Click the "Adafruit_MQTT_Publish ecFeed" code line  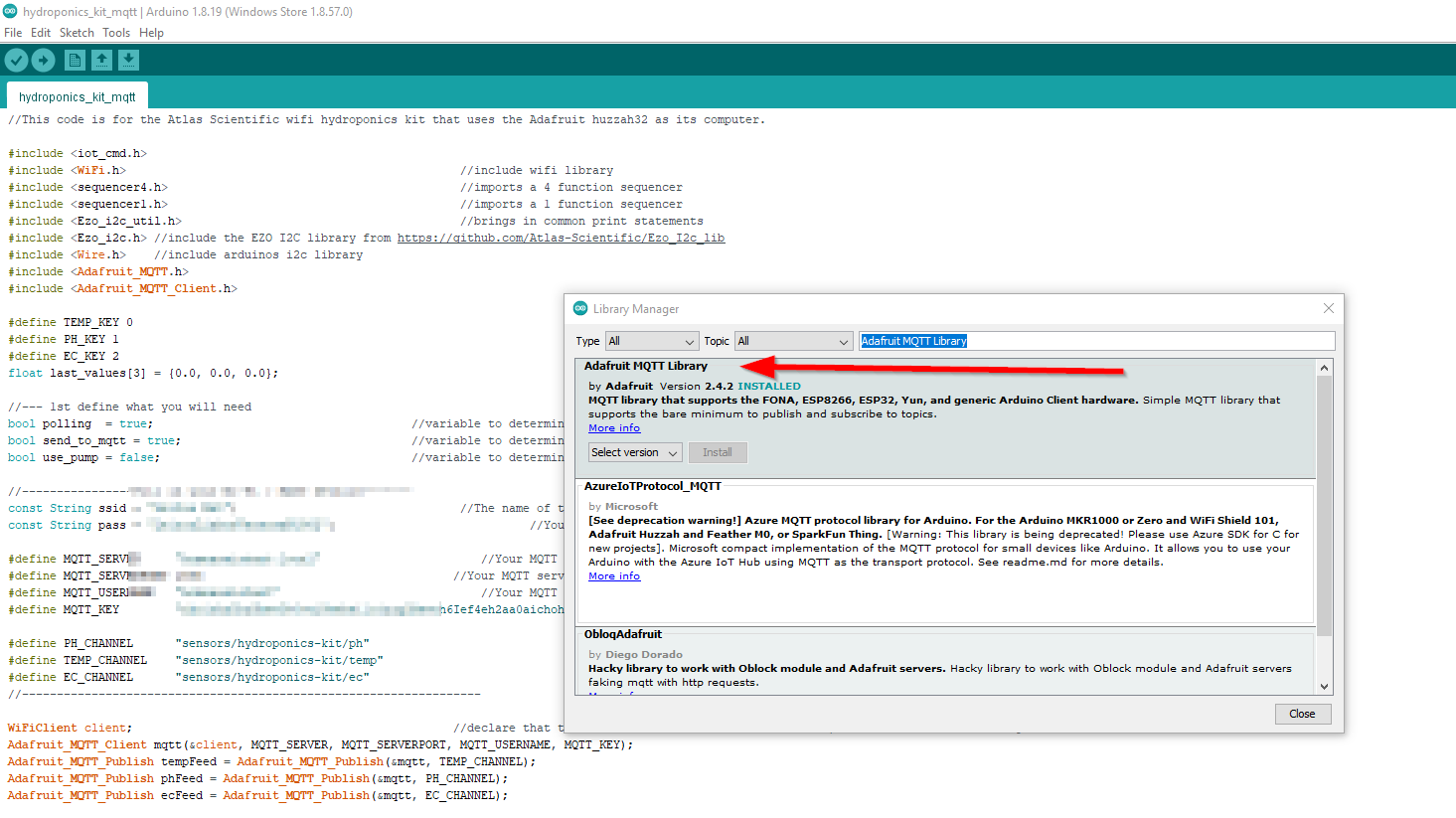click(257, 795)
